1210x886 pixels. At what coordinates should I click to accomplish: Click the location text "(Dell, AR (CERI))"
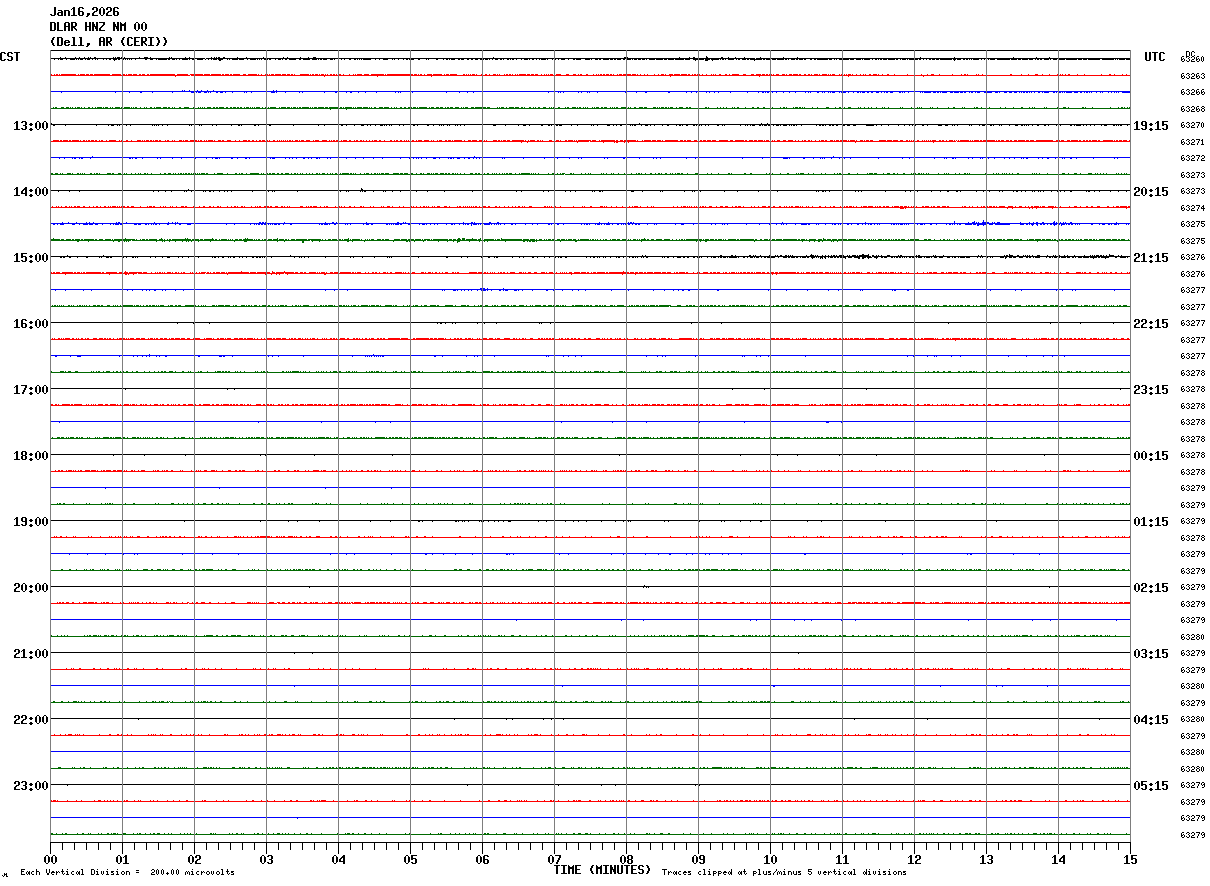point(109,42)
